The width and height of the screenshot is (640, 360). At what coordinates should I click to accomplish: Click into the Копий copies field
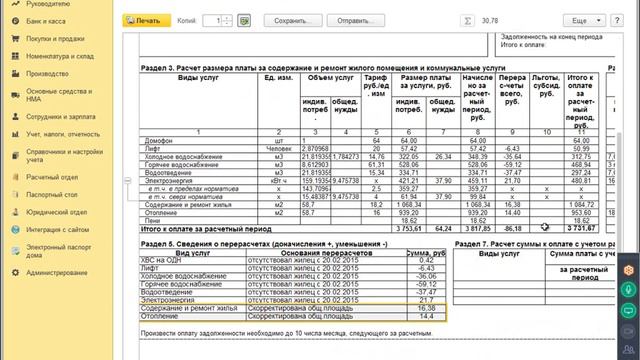click(213, 21)
